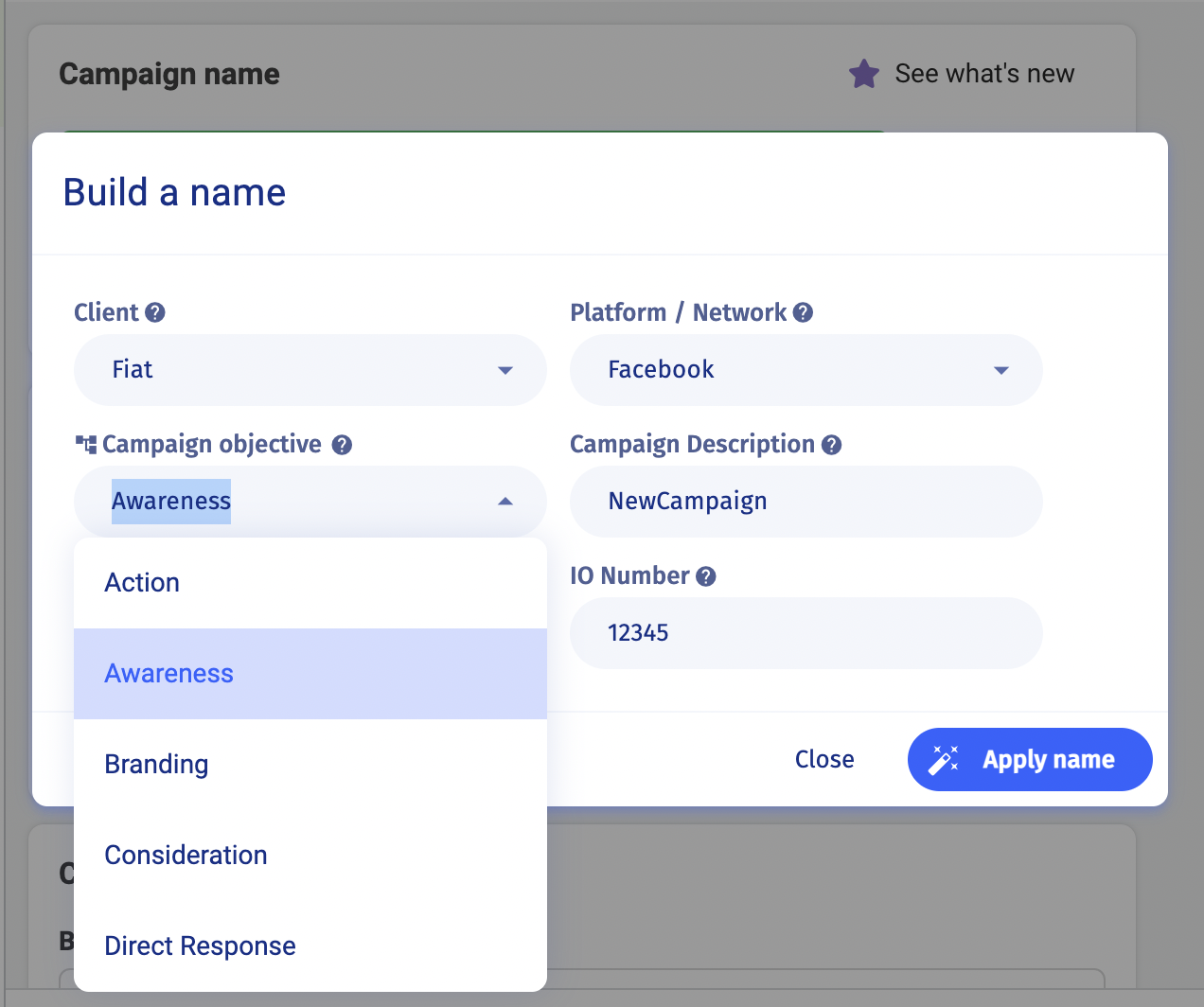The height and width of the screenshot is (1007, 1204).
Task: Click the magic wand icon
Action: (x=944, y=759)
